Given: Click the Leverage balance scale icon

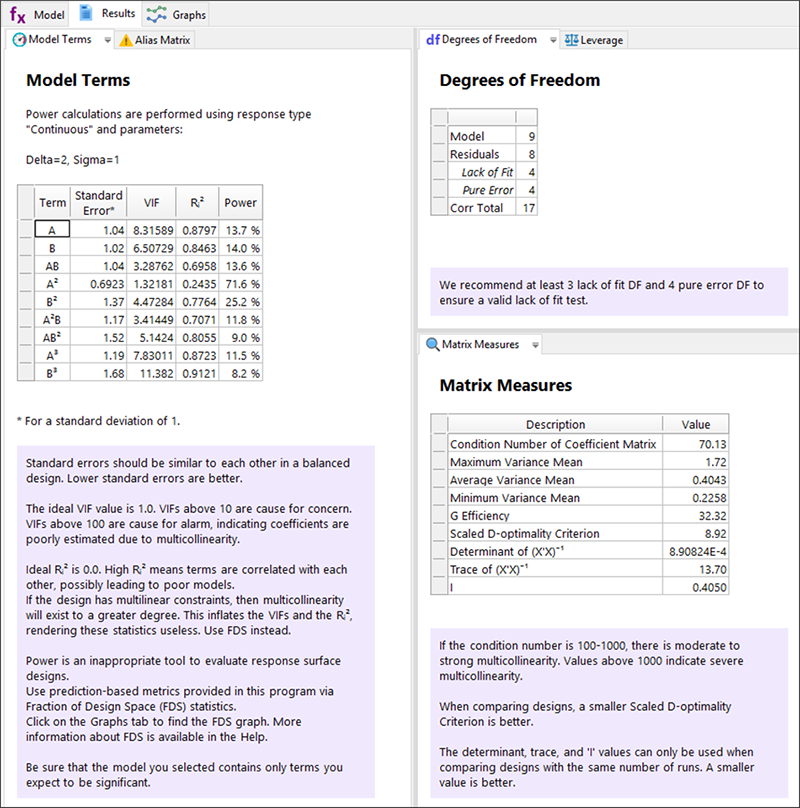Looking at the screenshot, I should pos(570,40).
